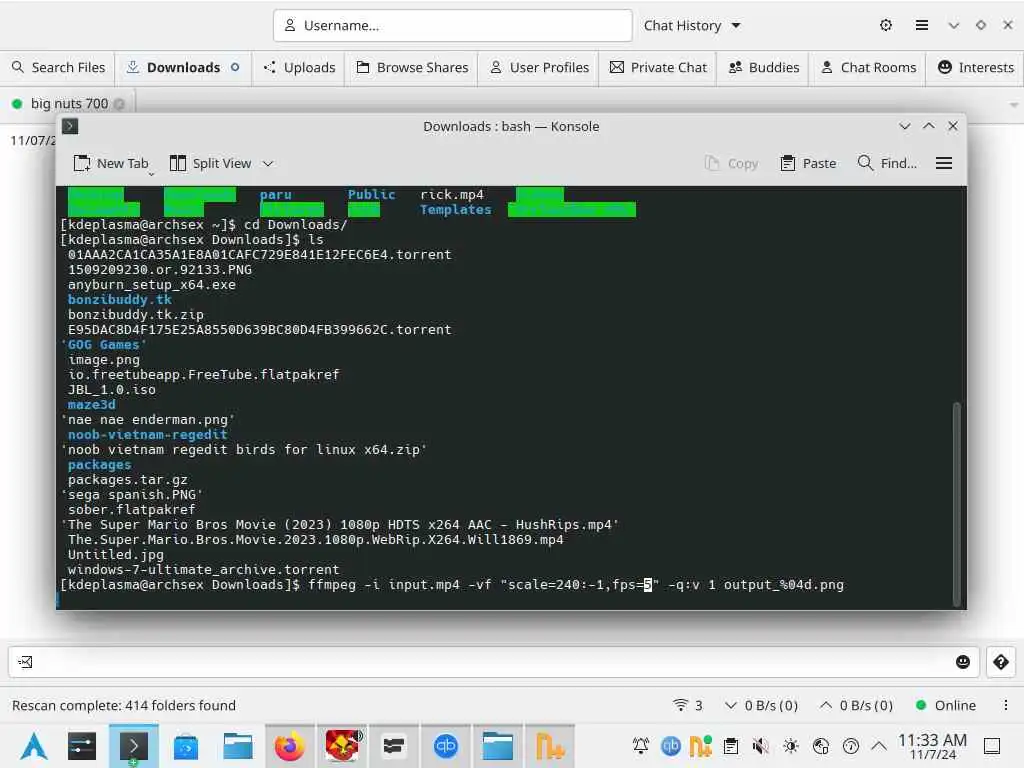Viewport: 1024px width, 768px height.
Task: Click 'anyburn_setup_x64.exe' in terminal listing
Action: (152, 285)
